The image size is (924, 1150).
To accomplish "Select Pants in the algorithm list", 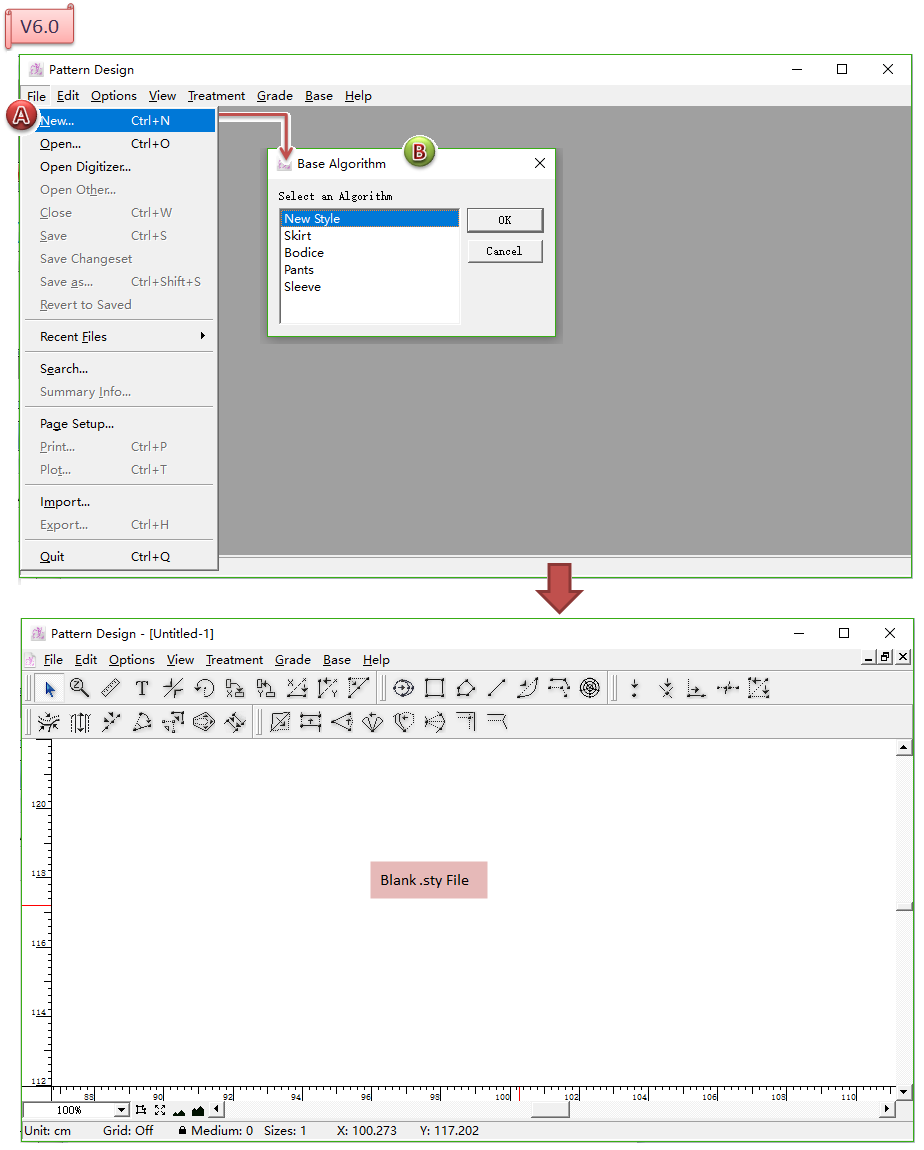I will pyautogui.click(x=299, y=270).
